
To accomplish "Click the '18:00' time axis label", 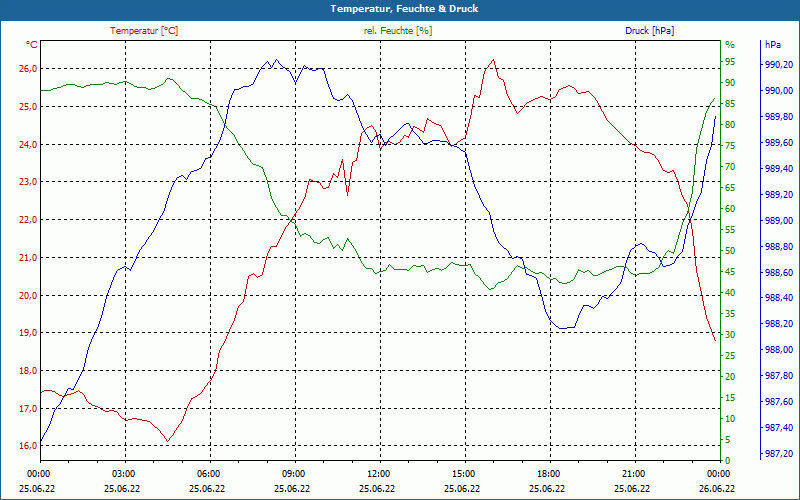I will click(547, 473).
